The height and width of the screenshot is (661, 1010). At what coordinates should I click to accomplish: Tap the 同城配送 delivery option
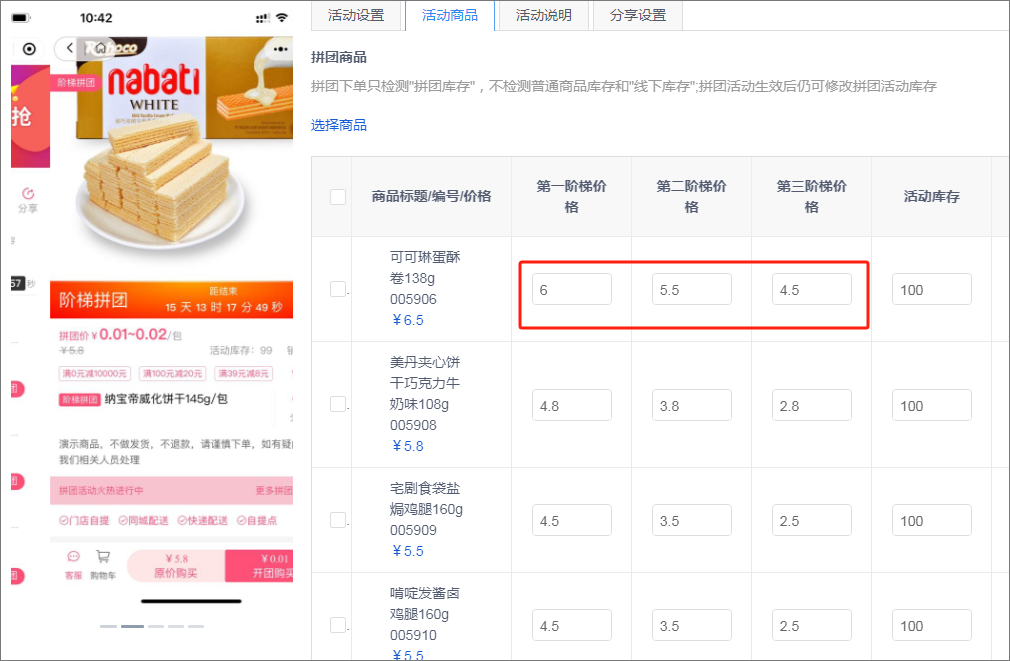pos(143,521)
